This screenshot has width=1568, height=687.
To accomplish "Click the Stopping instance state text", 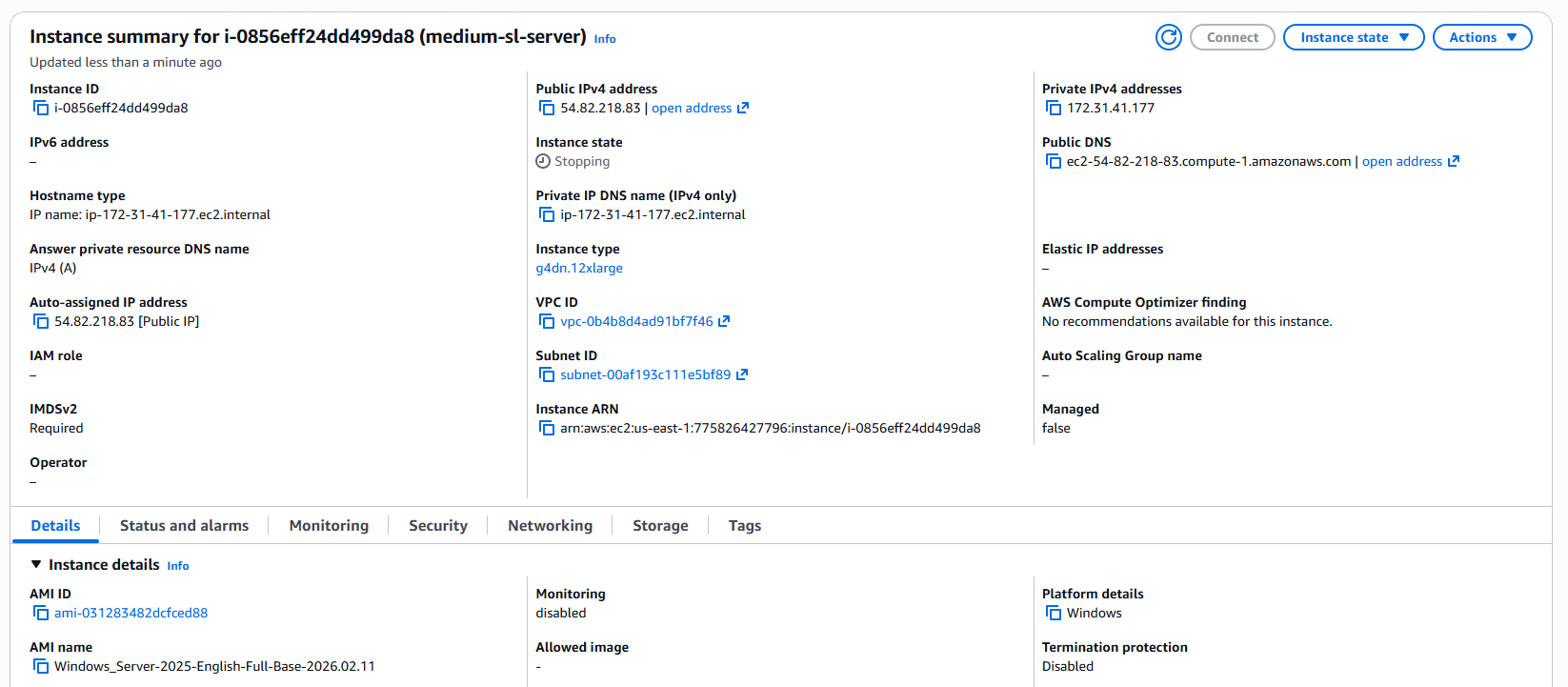I will (x=582, y=161).
